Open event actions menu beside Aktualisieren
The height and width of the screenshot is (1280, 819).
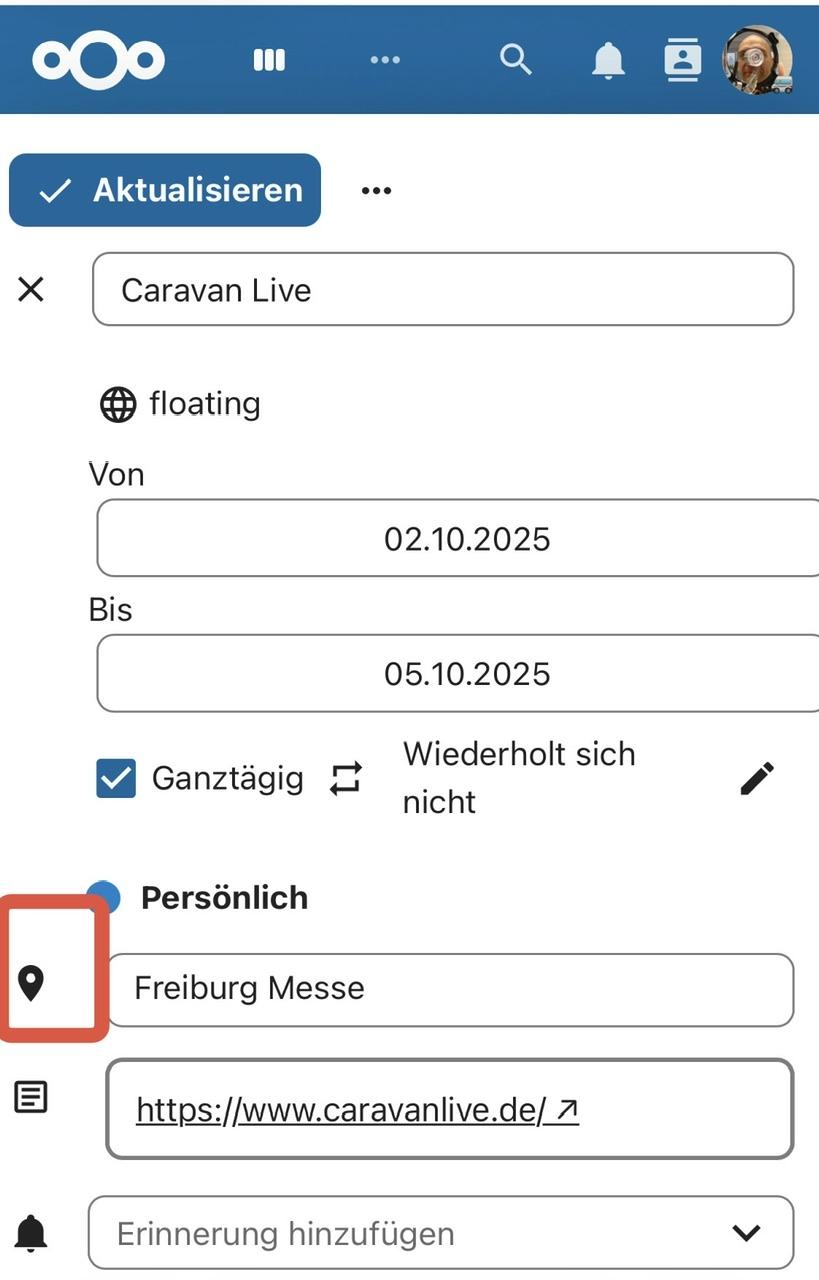pyautogui.click(x=376, y=190)
